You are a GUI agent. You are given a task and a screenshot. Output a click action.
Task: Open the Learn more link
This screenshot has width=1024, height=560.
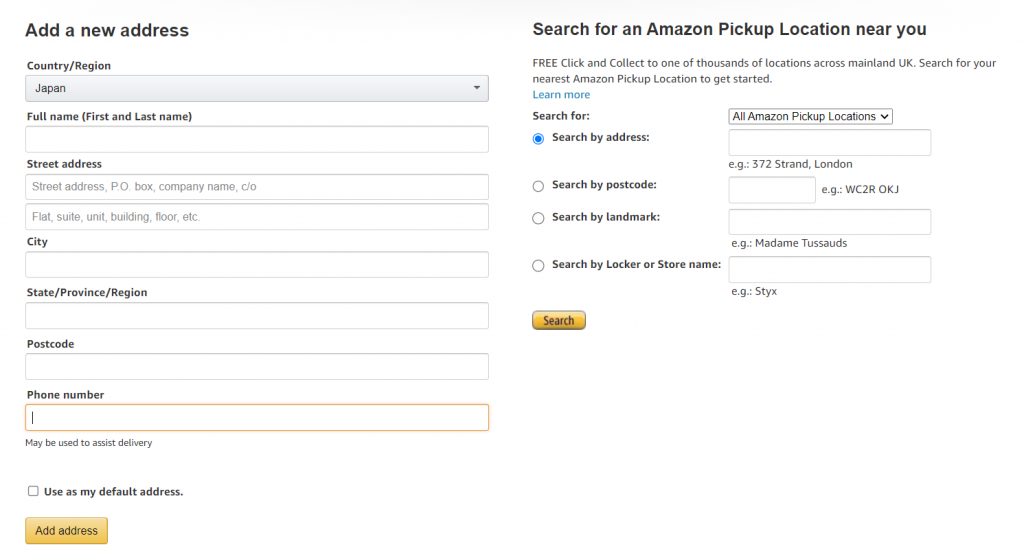point(561,95)
